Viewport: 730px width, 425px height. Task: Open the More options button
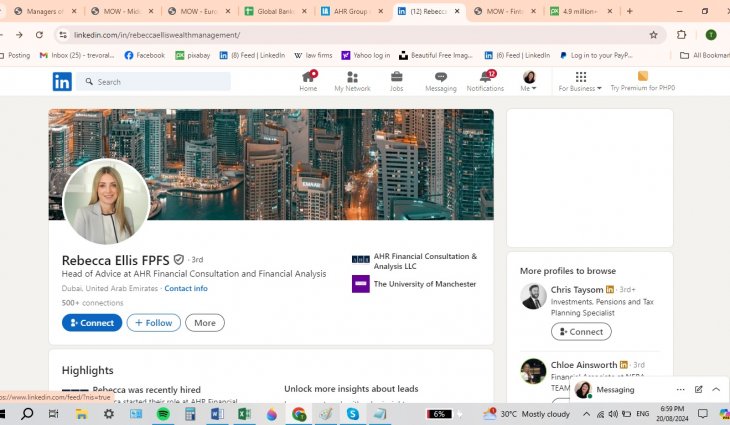pos(205,323)
